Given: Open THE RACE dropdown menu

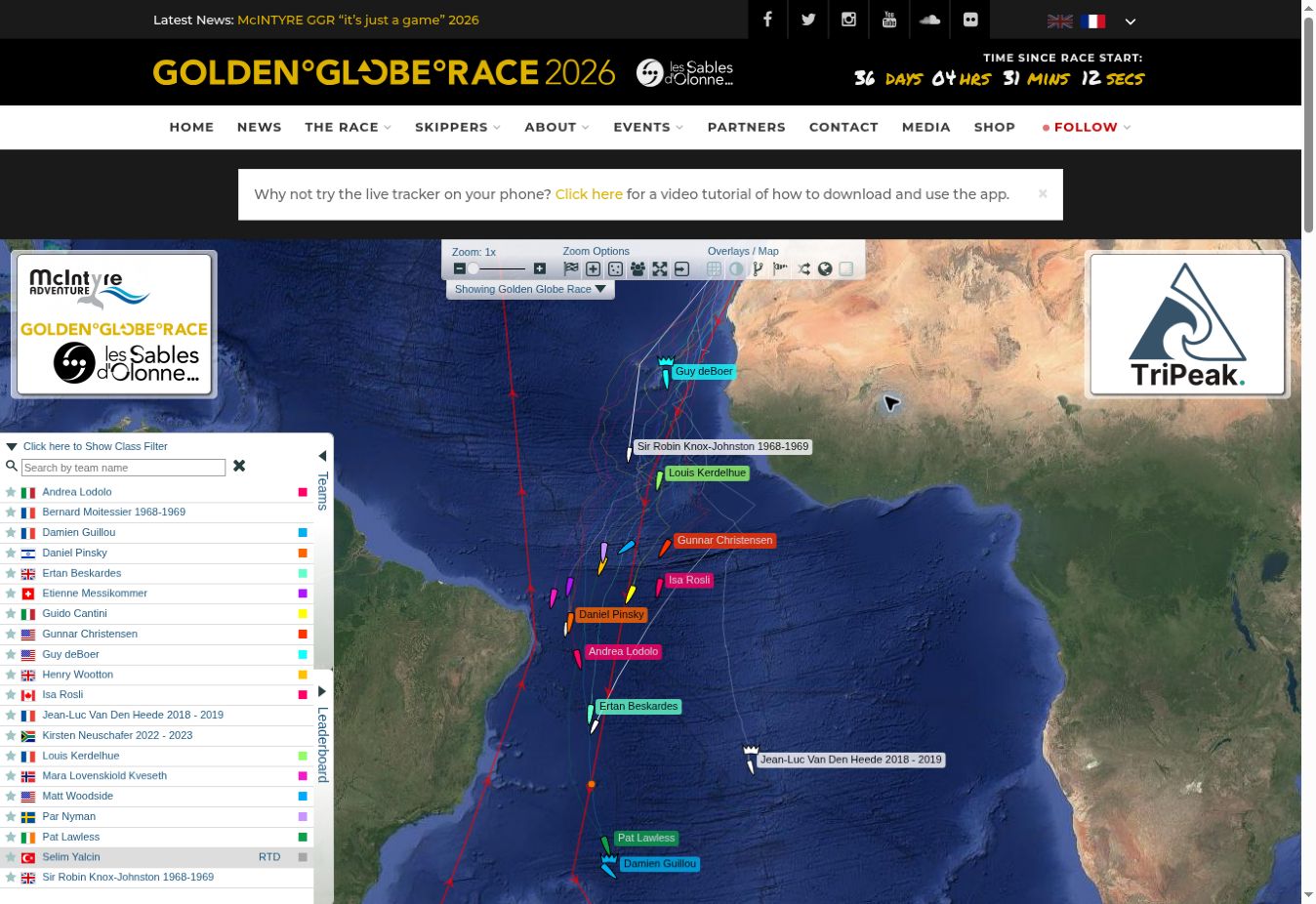Looking at the screenshot, I should click(348, 127).
